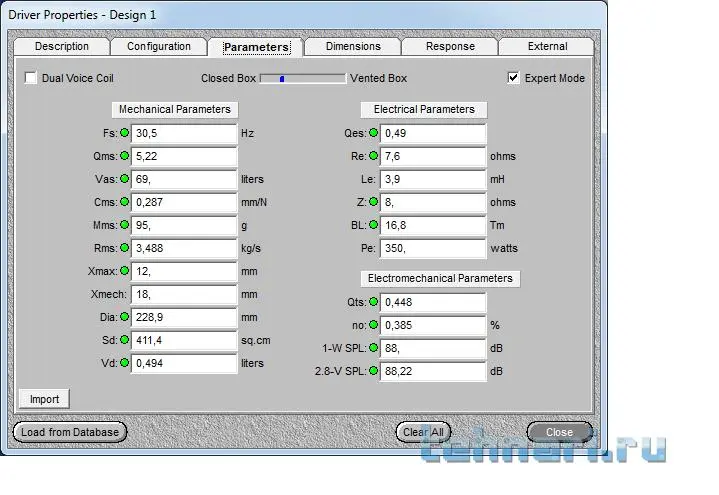The height and width of the screenshot is (495, 719).
Task: Click the green indicator next to Cms
Action: [124, 202]
